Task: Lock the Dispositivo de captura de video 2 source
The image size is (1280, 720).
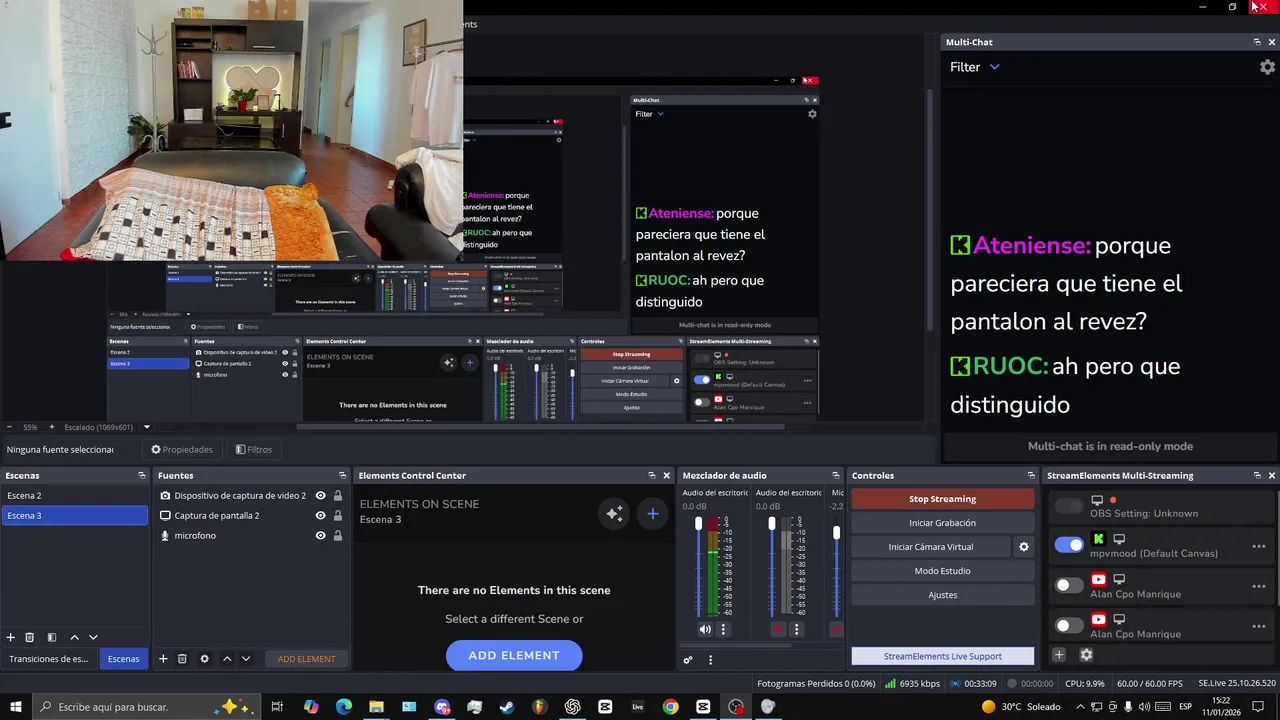Action: tap(338, 495)
